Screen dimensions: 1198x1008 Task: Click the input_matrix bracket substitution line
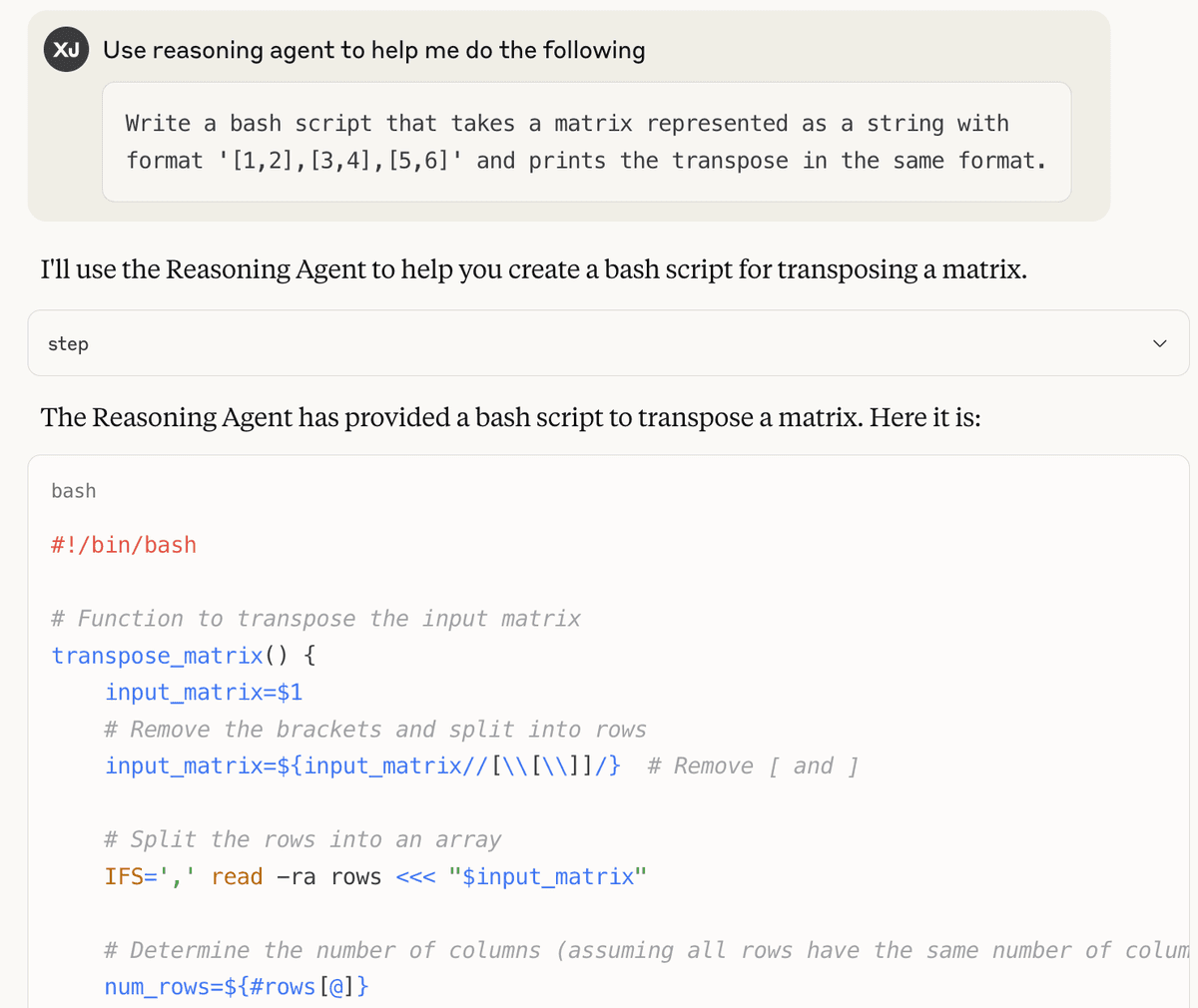pyautogui.click(x=362, y=766)
